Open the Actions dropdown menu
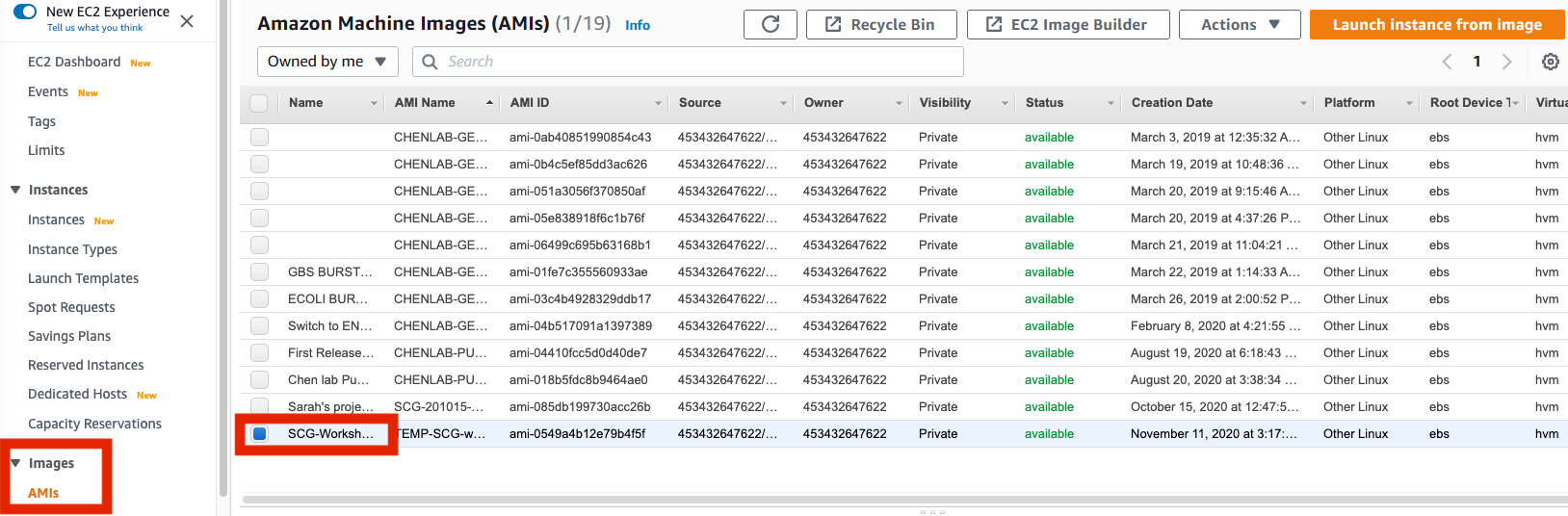The height and width of the screenshot is (516, 1568). click(1240, 25)
